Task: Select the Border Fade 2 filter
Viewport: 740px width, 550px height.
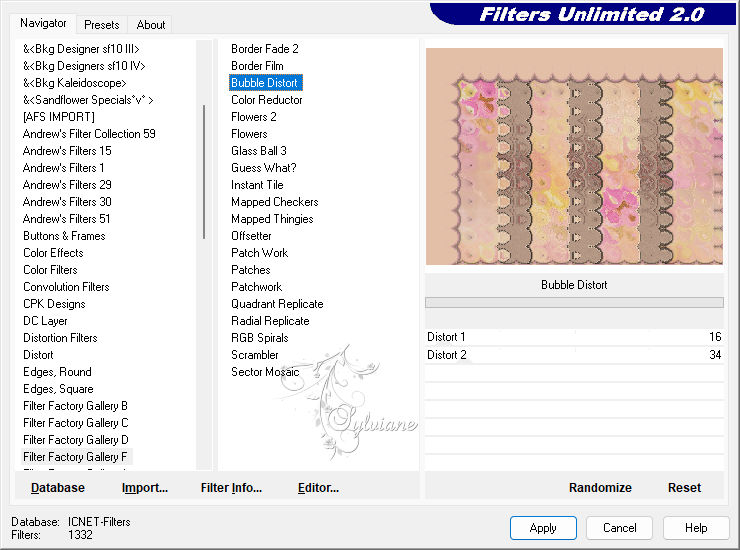Action: tap(265, 49)
